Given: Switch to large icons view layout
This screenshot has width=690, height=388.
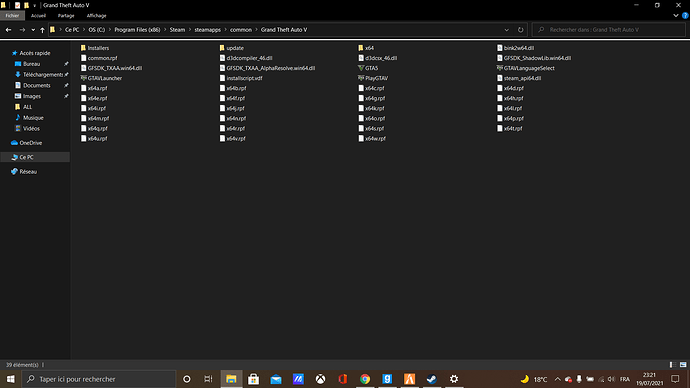Looking at the screenshot, I should [683, 365].
